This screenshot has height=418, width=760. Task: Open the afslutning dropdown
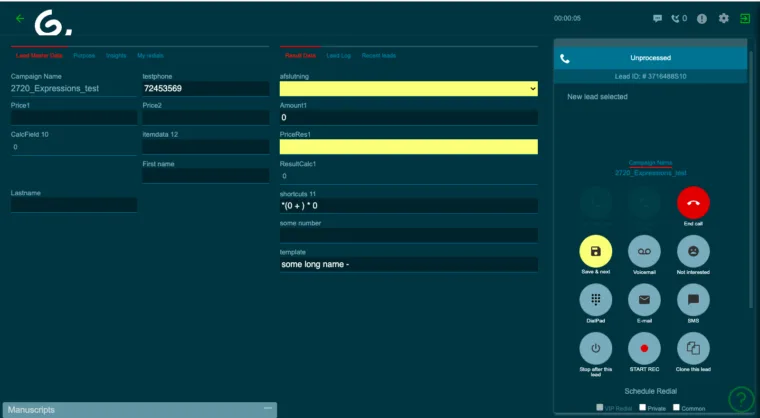409,89
